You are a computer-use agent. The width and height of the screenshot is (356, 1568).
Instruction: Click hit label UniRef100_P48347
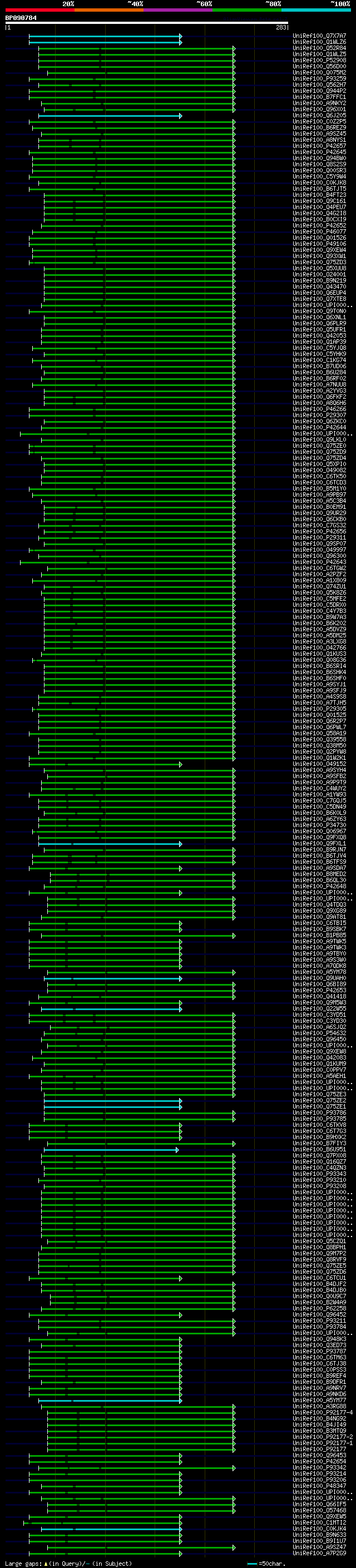tap(319, 1486)
